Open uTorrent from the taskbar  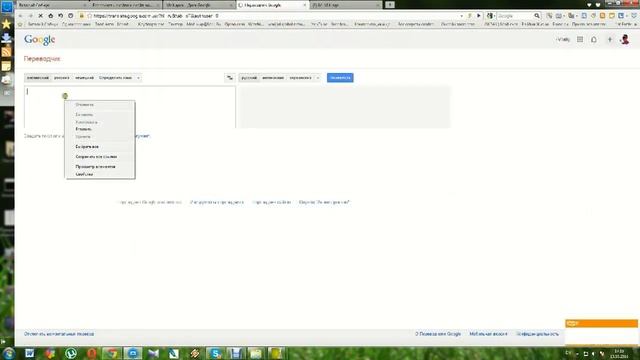tap(71, 353)
